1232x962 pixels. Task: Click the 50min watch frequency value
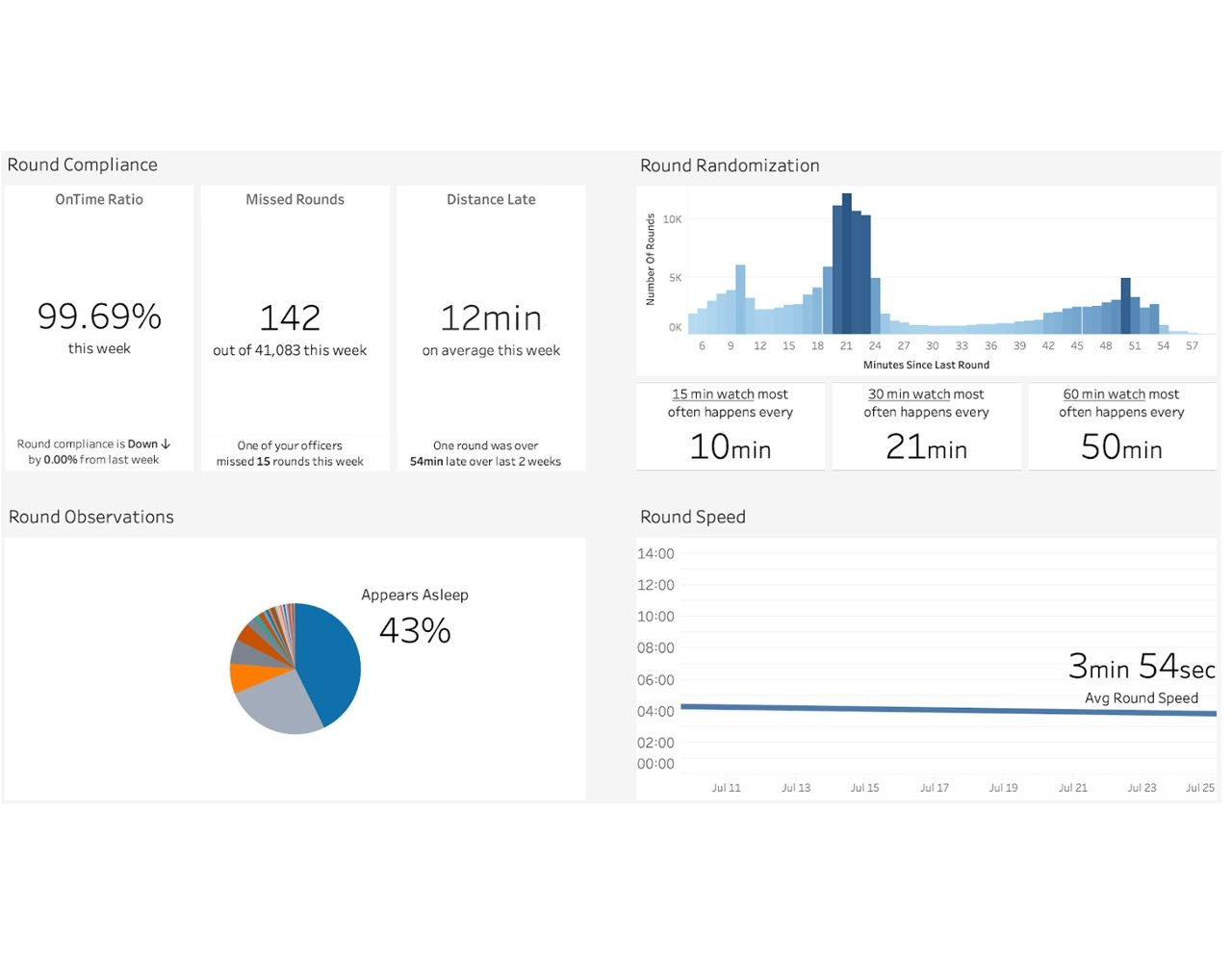(1121, 447)
